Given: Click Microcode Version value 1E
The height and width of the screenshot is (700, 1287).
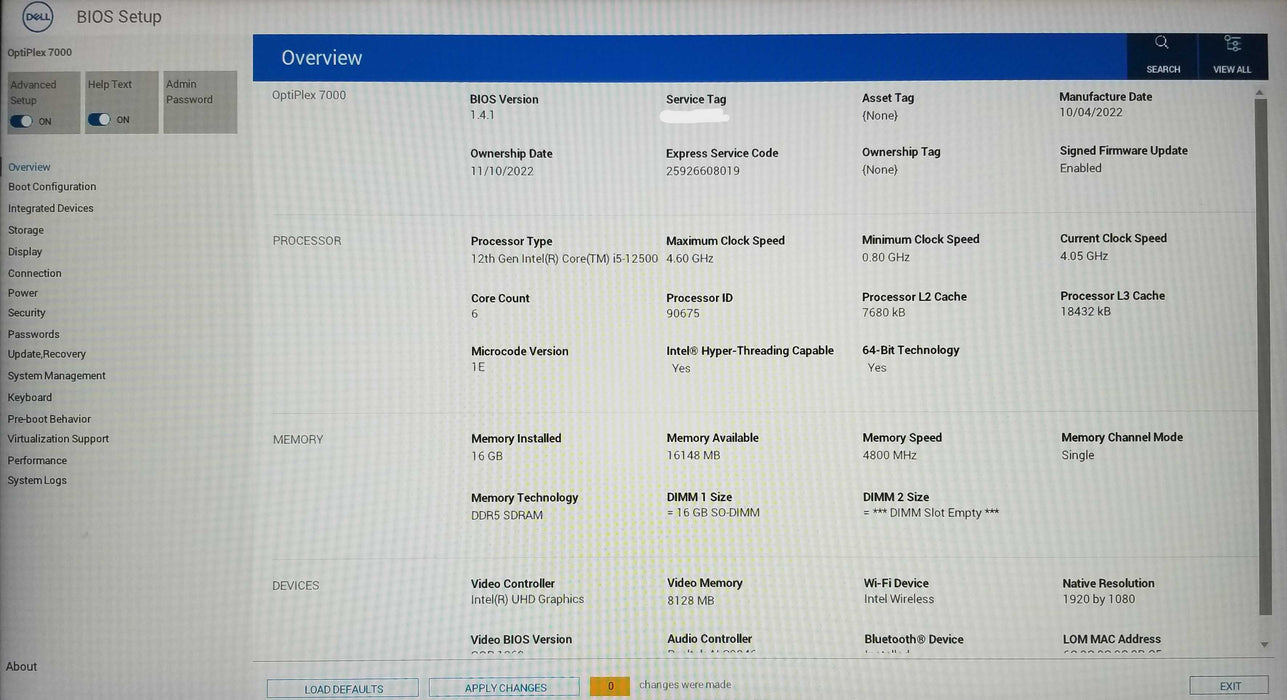Looking at the screenshot, I should tap(477, 367).
